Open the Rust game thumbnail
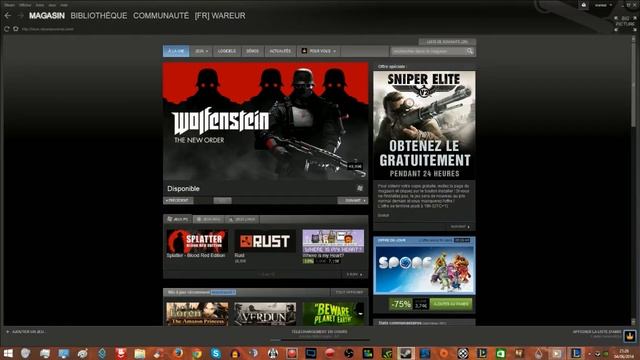The image size is (640, 360). tap(265, 241)
